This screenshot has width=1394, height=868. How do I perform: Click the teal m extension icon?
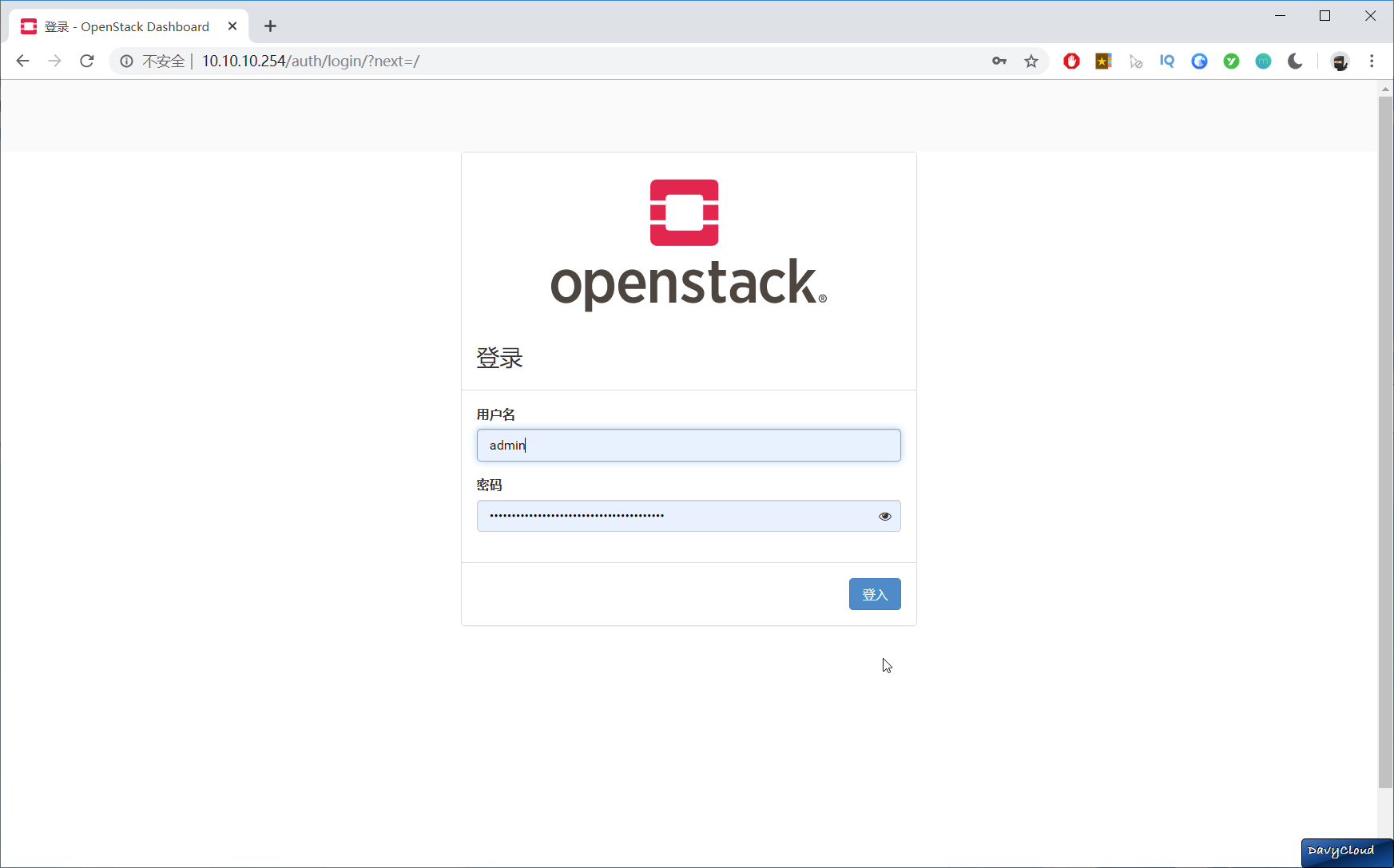point(1263,61)
